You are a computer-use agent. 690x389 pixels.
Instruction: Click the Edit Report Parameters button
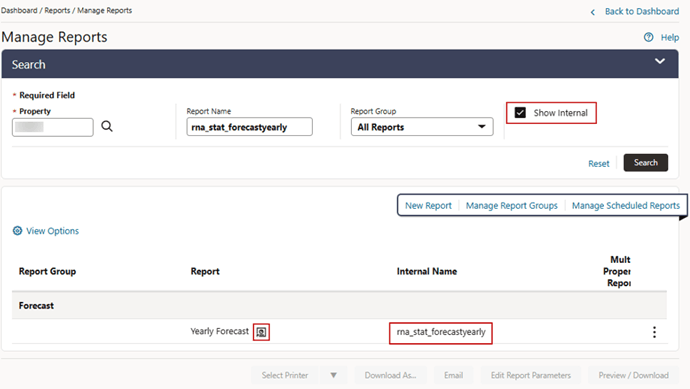click(x=531, y=375)
